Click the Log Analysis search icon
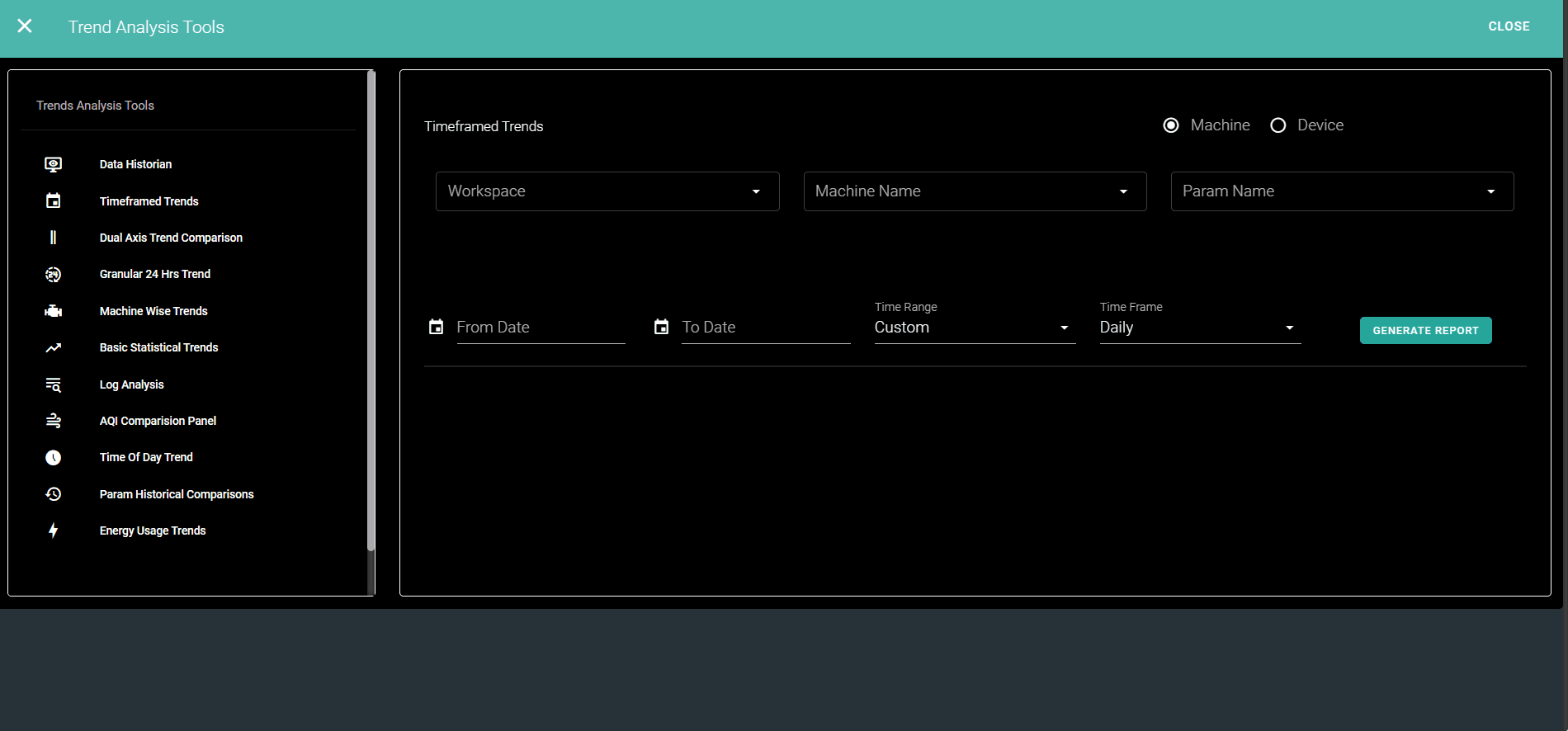Image resolution: width=1568 pixels, height=731 pixels. click(x=53, y=384)
